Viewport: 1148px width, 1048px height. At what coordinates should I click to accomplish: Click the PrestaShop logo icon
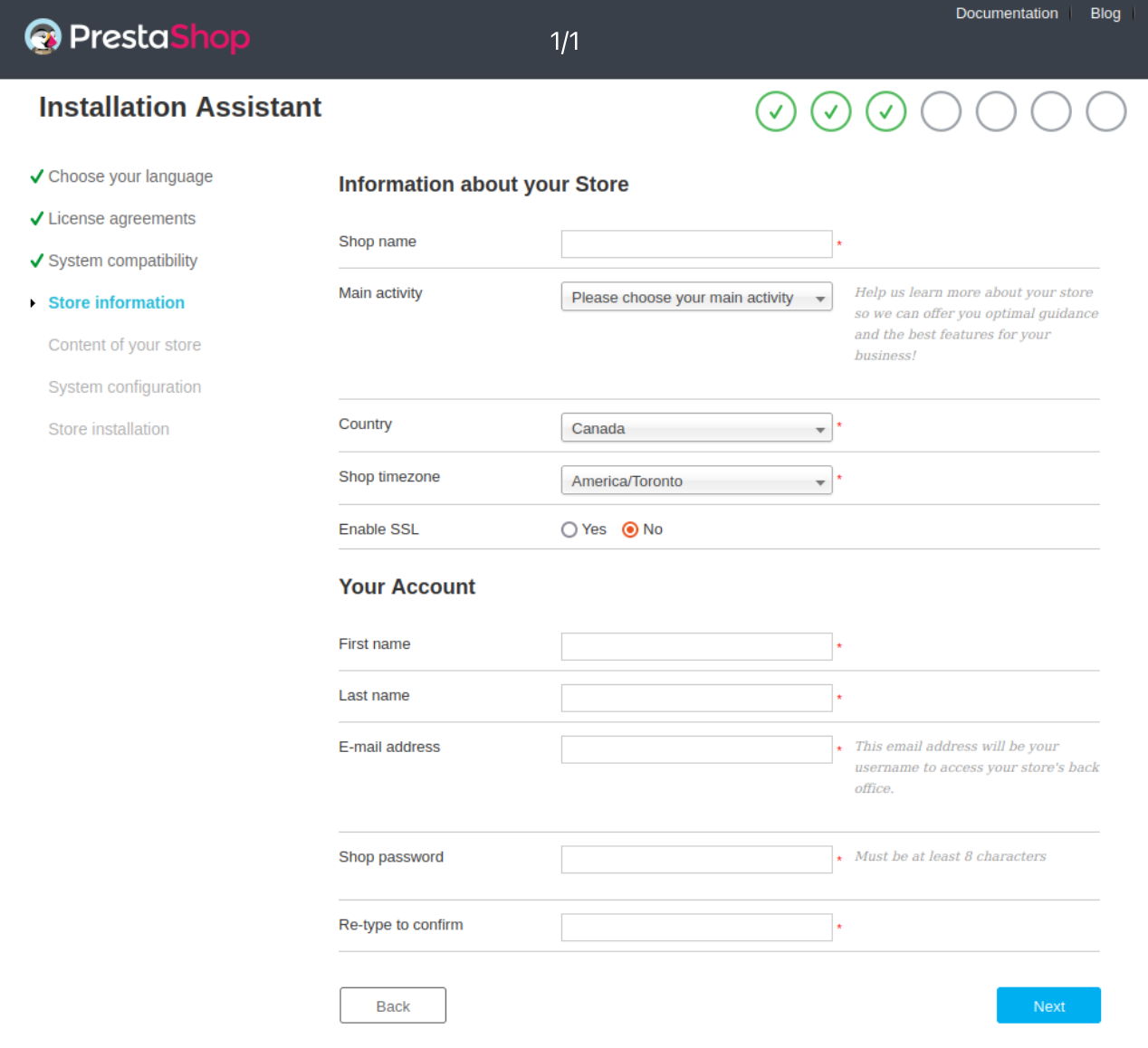[43, 37]
